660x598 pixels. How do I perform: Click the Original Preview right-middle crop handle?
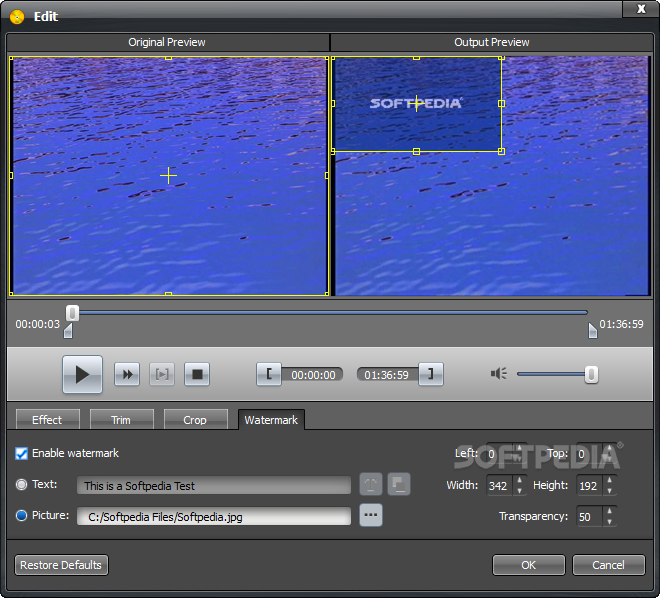(327, 175)
